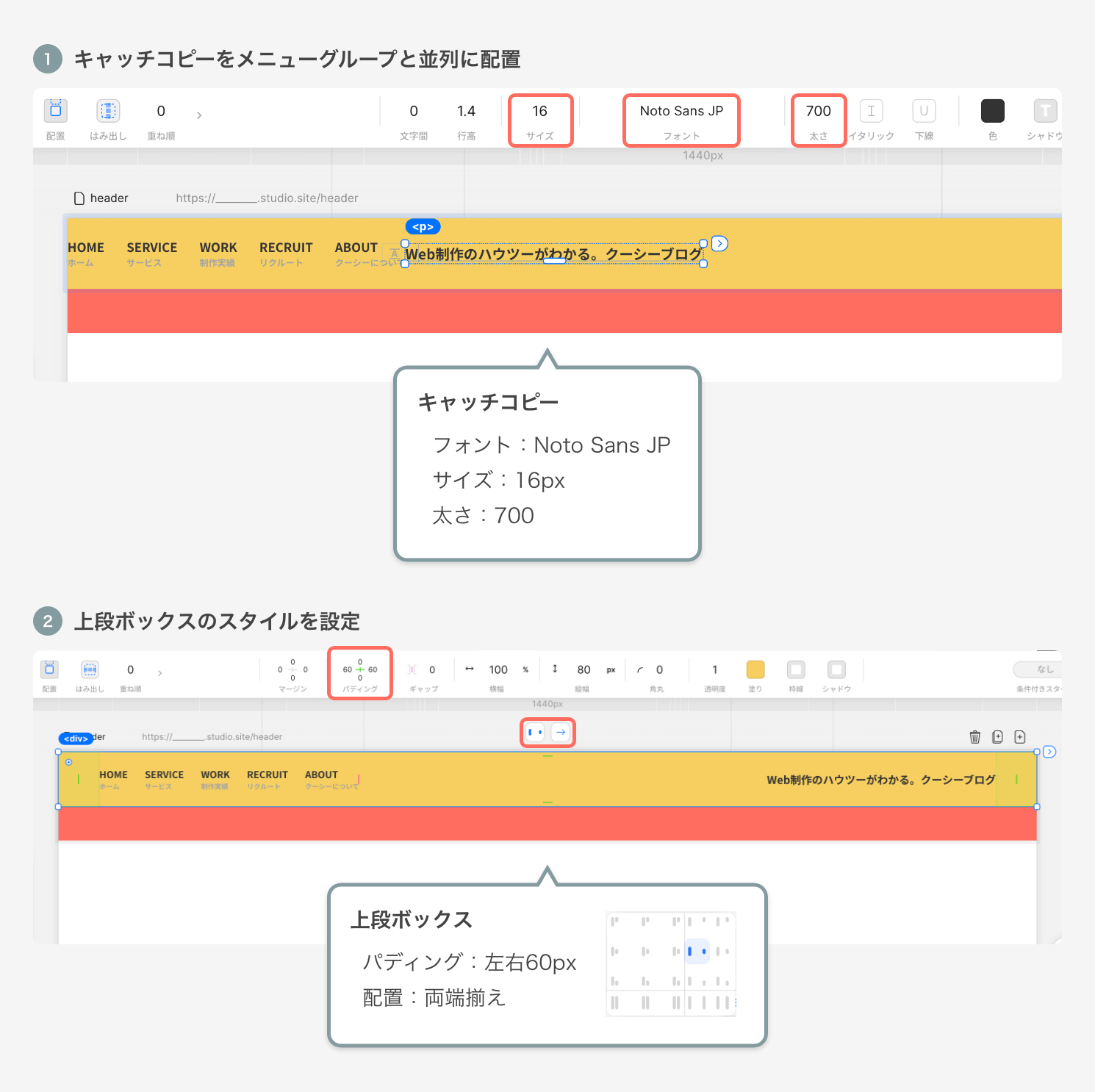This screenshot has height=1092, width=1095.
Task: Click the arrow button beside the selected catch copy text
Action: tap(719, 243)
